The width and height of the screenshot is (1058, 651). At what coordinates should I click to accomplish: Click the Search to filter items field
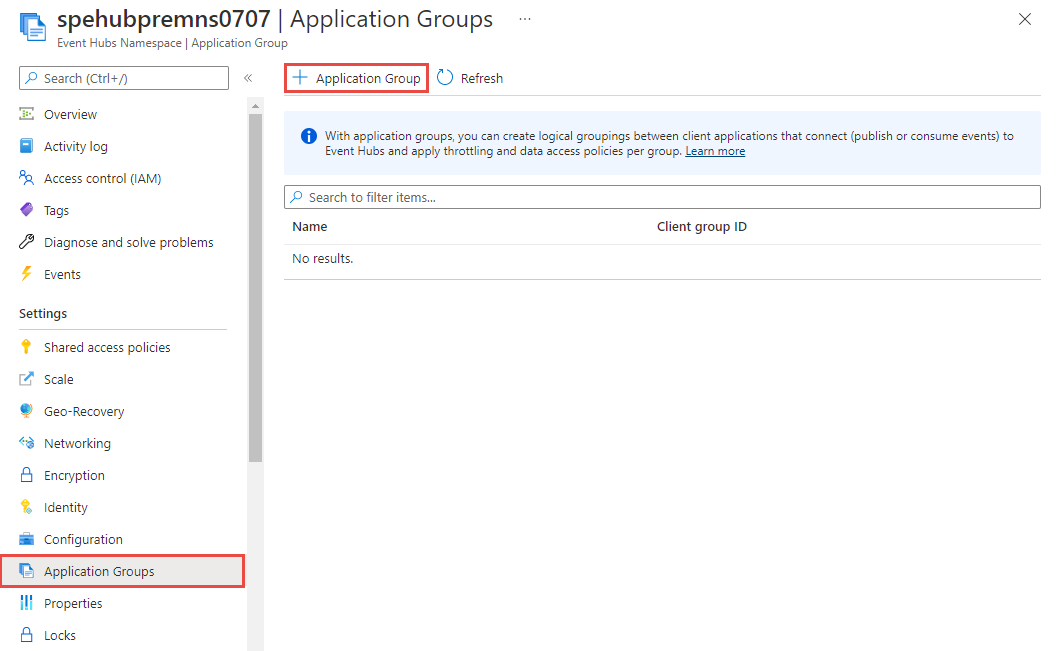pyautogui.click(x=662, y=197)
